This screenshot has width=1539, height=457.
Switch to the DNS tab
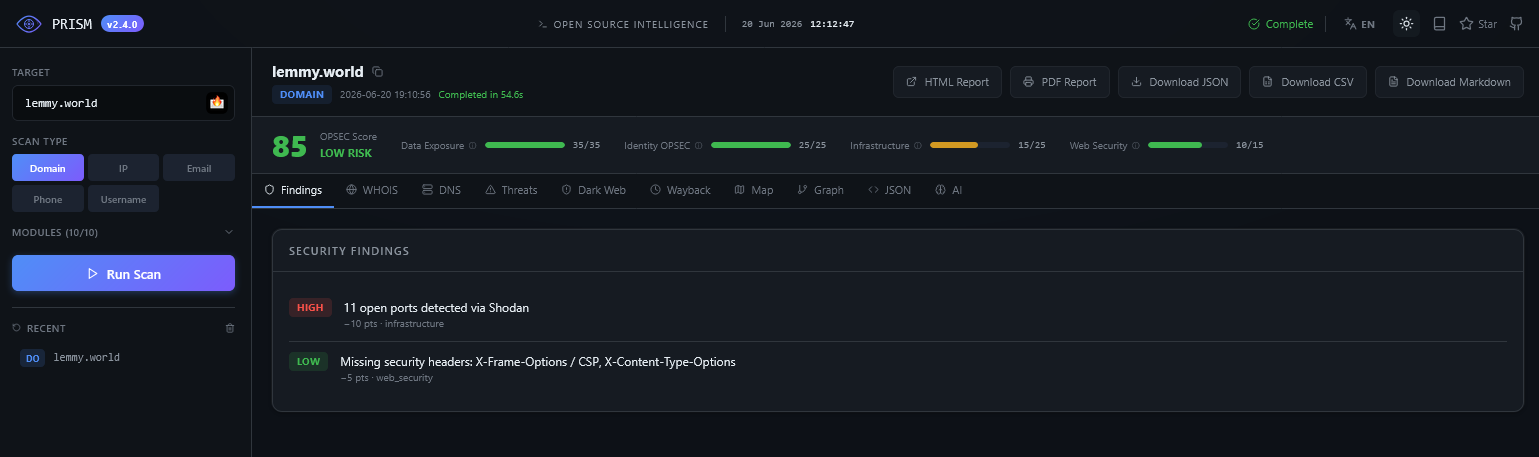coord(442,190)
